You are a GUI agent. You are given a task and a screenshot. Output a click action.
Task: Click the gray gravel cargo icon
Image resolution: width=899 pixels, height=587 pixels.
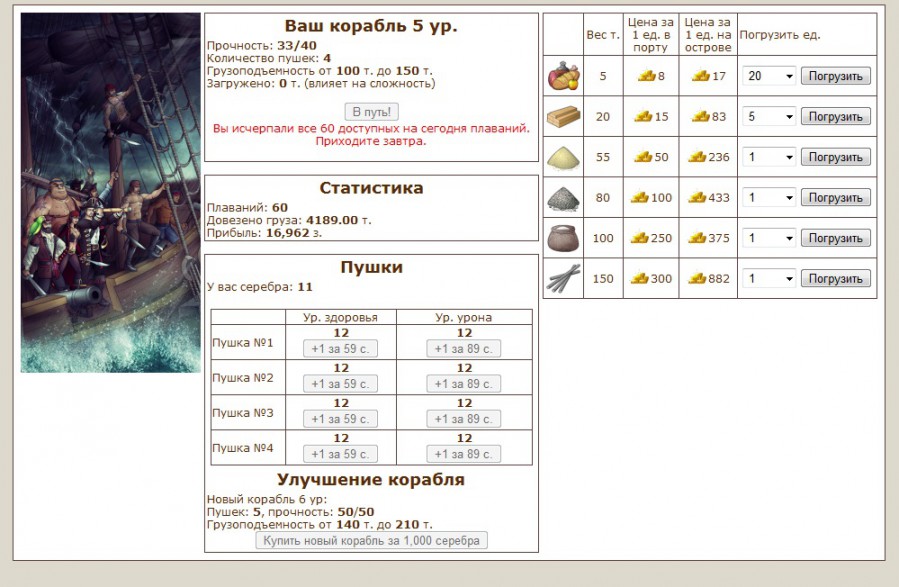[564, 198]
